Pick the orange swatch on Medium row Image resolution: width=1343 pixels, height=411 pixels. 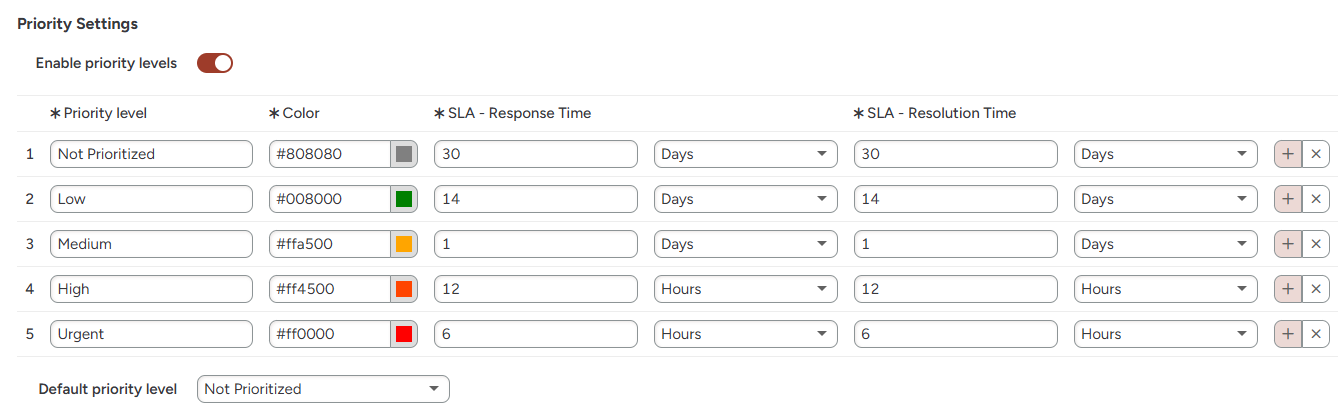point(404,244)
